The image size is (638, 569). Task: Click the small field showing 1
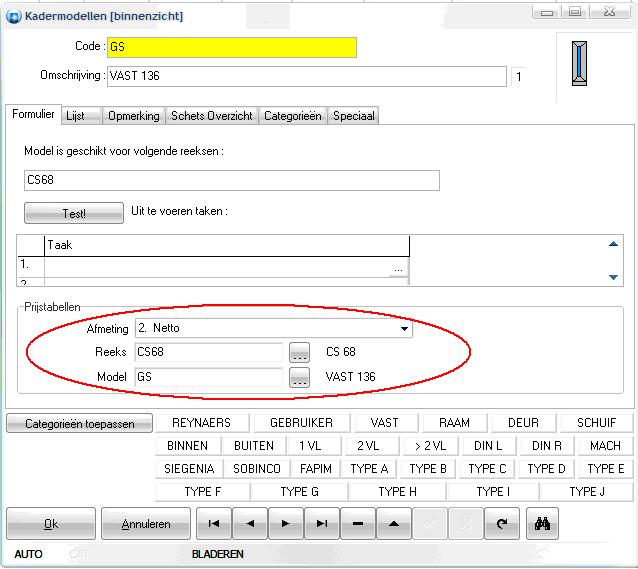pos(519,77)
